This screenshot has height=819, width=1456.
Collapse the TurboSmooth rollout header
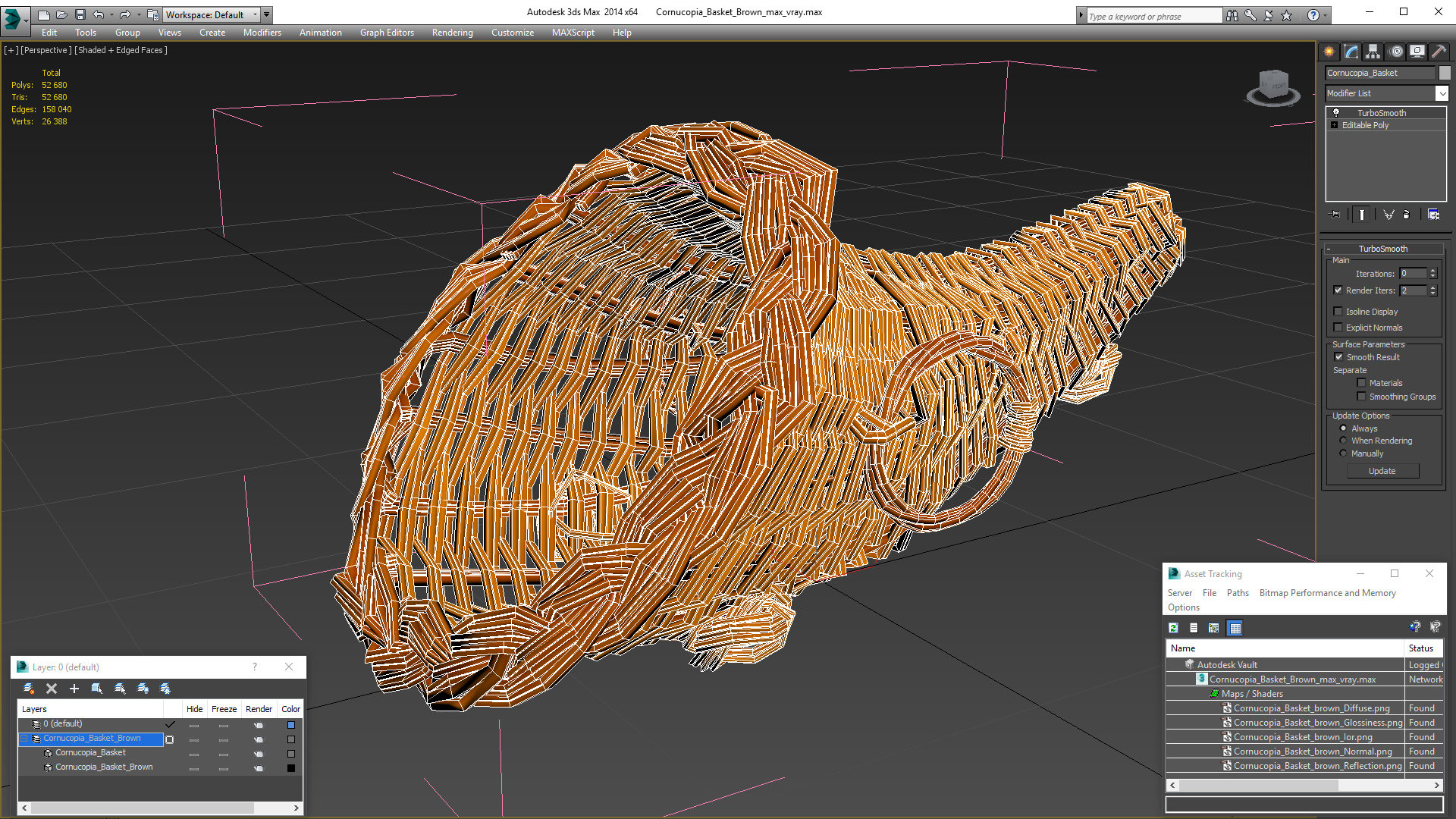pos(1383,249)
